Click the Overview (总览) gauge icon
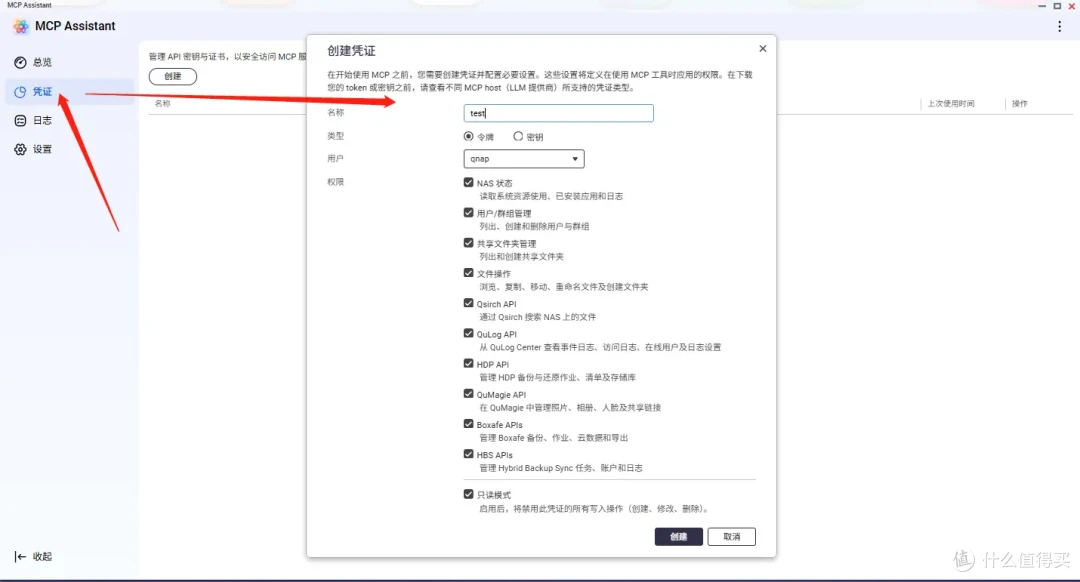 (20, 63)
